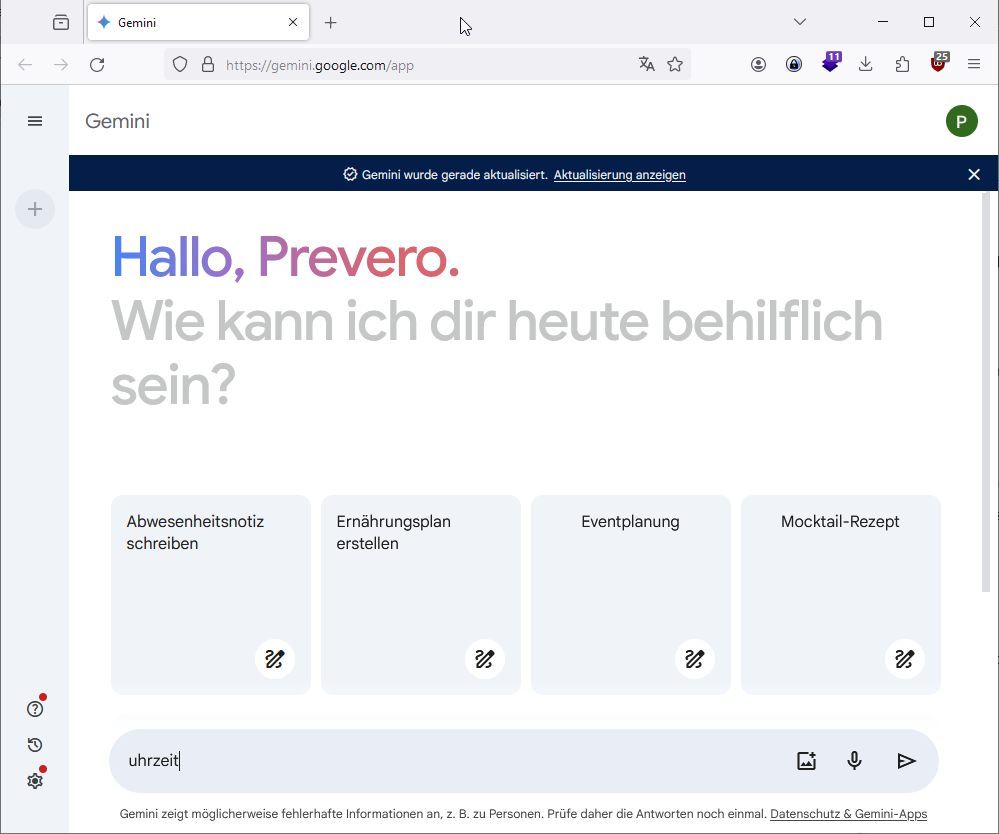Dismiss the update notification banner
The image size is (999, 834).
pos(974,175)
